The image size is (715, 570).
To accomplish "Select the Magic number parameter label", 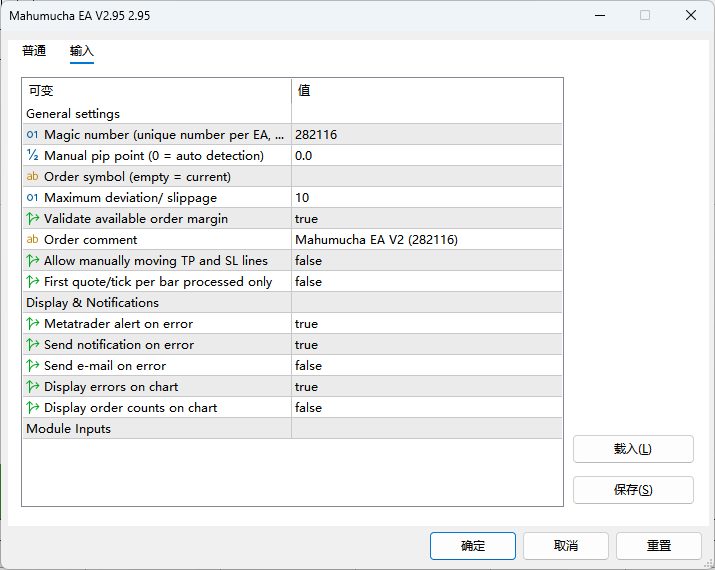I will point(164,135).
